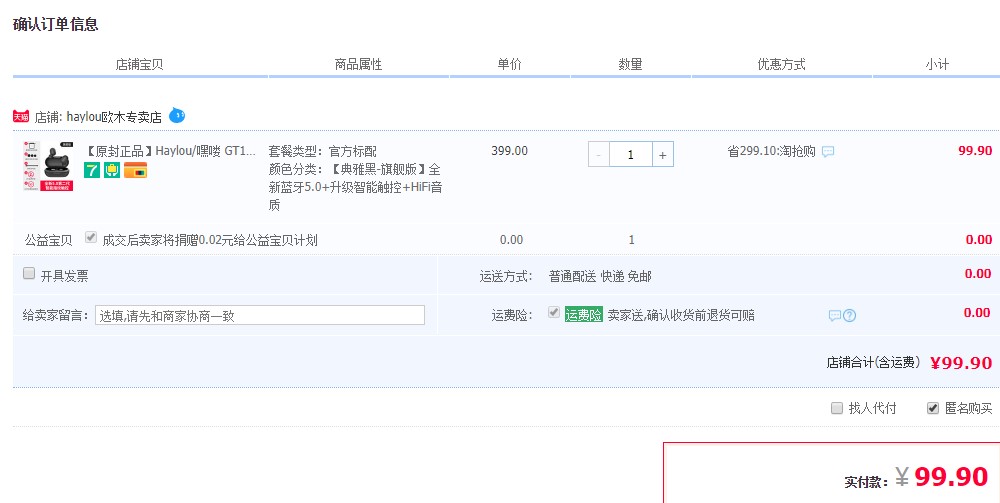1000x503 pixels.
Task: Open the blue Wangwang chat icon
Action: [177, 116]
